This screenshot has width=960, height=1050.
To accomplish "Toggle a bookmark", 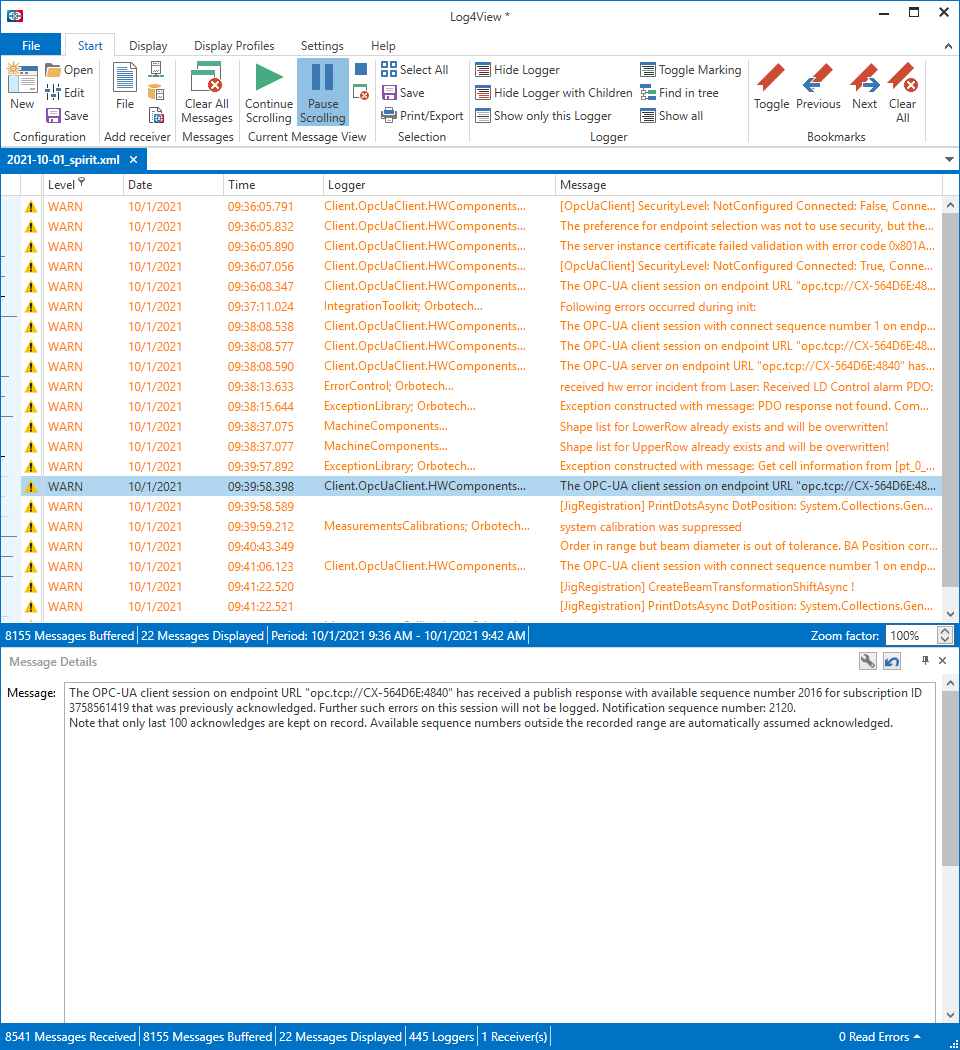I will 771,86.
